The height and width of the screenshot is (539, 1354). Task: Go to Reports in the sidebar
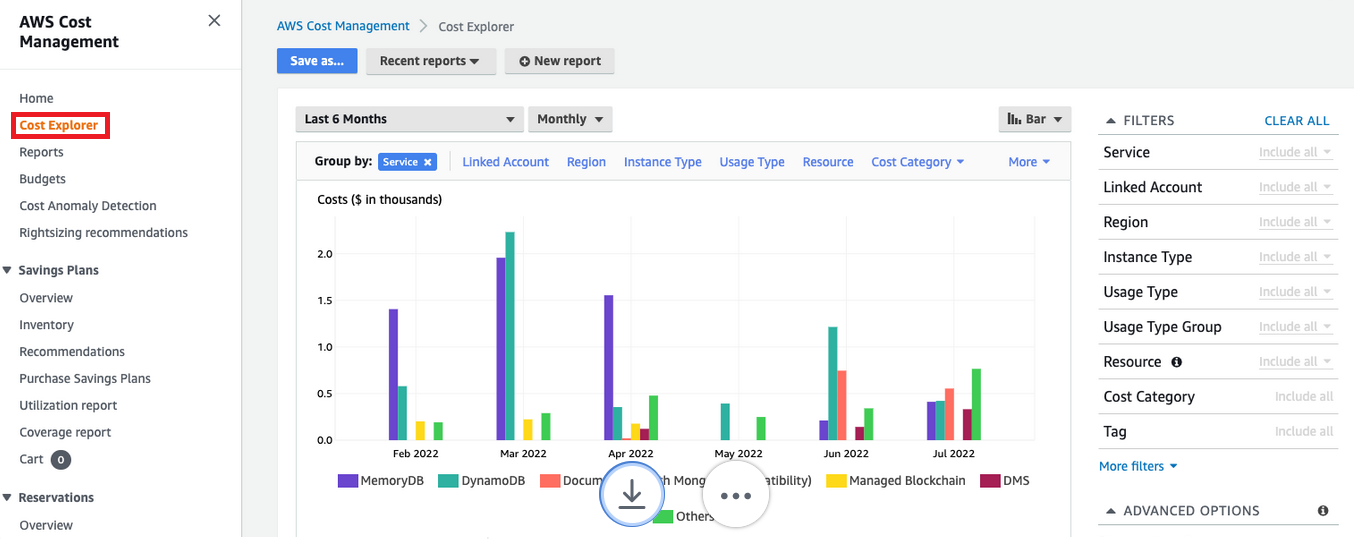point(41,152)
